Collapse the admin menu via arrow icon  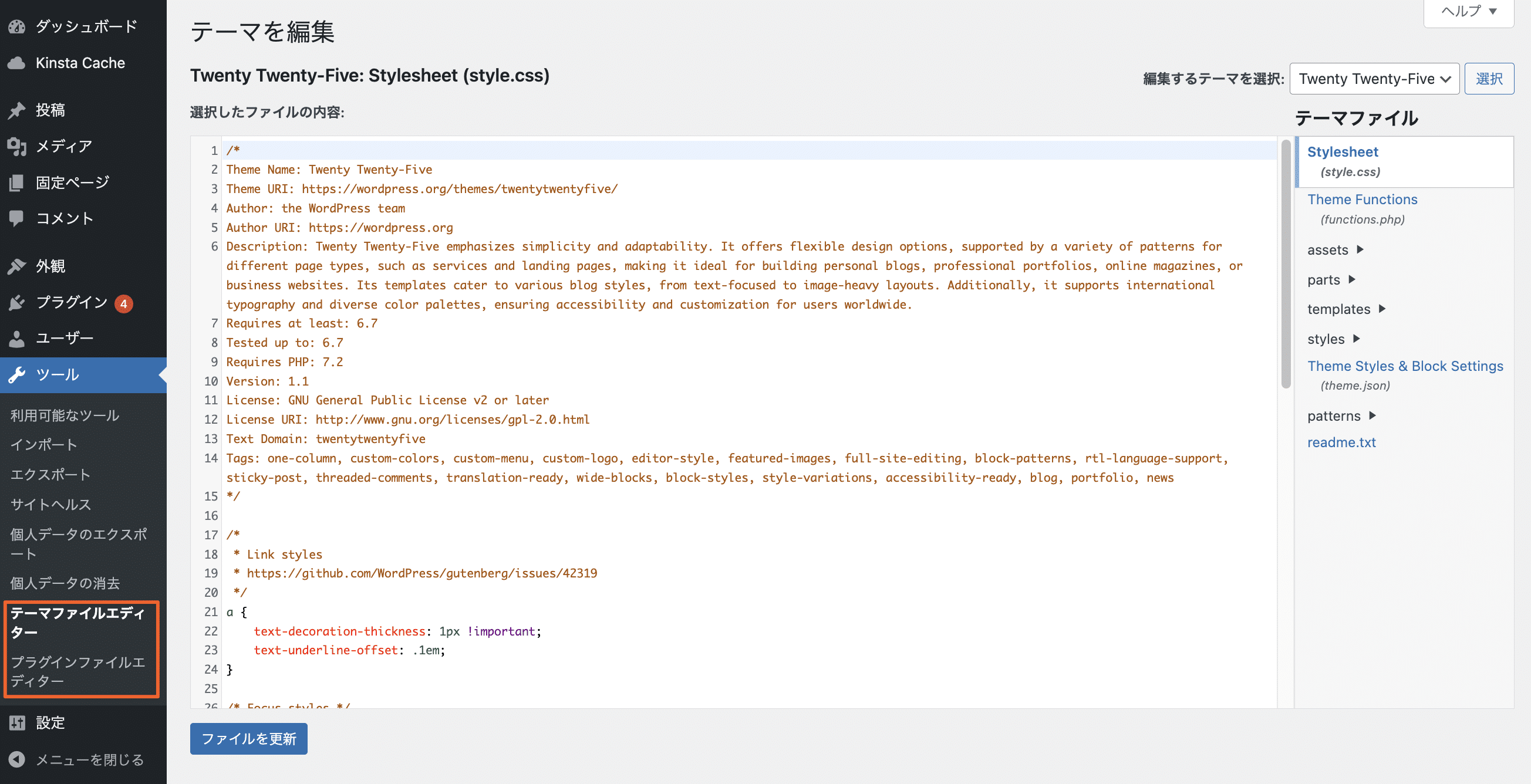tap(16, 759)
